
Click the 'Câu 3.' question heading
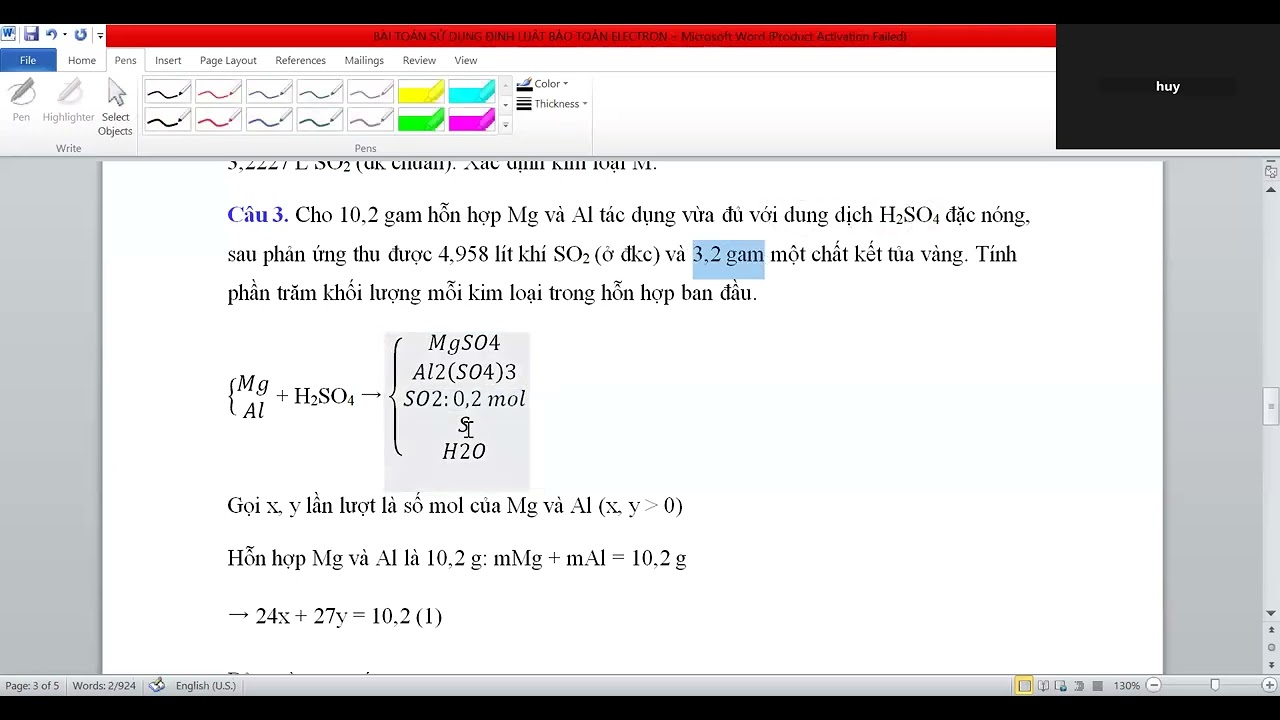point(258,215)
